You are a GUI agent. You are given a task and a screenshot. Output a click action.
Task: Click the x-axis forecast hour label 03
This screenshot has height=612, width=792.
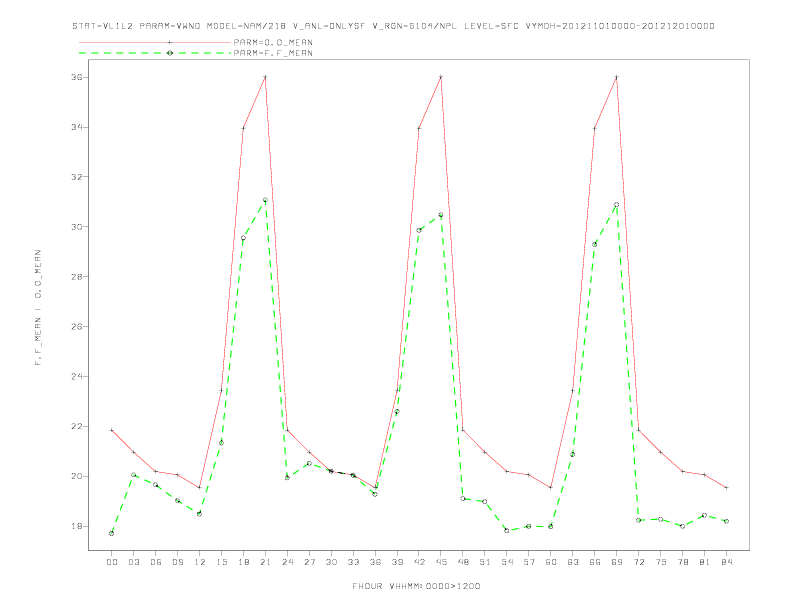133,562
